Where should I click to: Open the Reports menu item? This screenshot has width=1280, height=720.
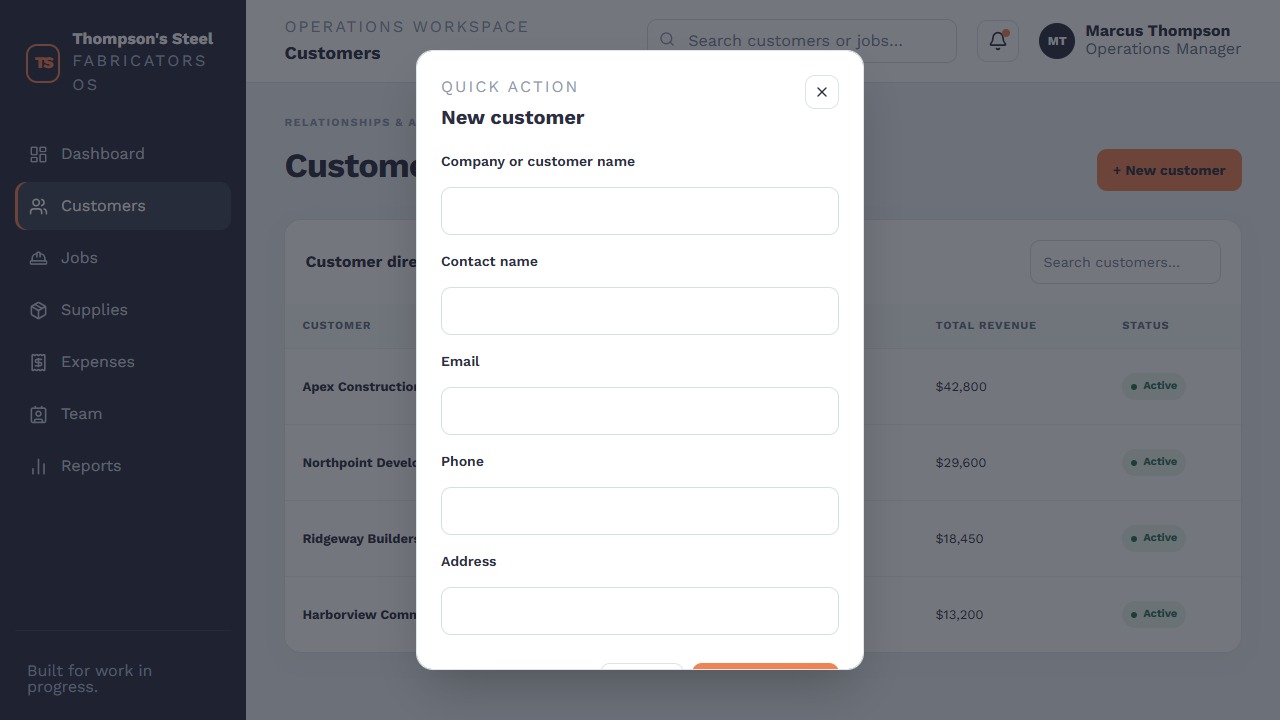pyautogui.click(x=123, y=466)
